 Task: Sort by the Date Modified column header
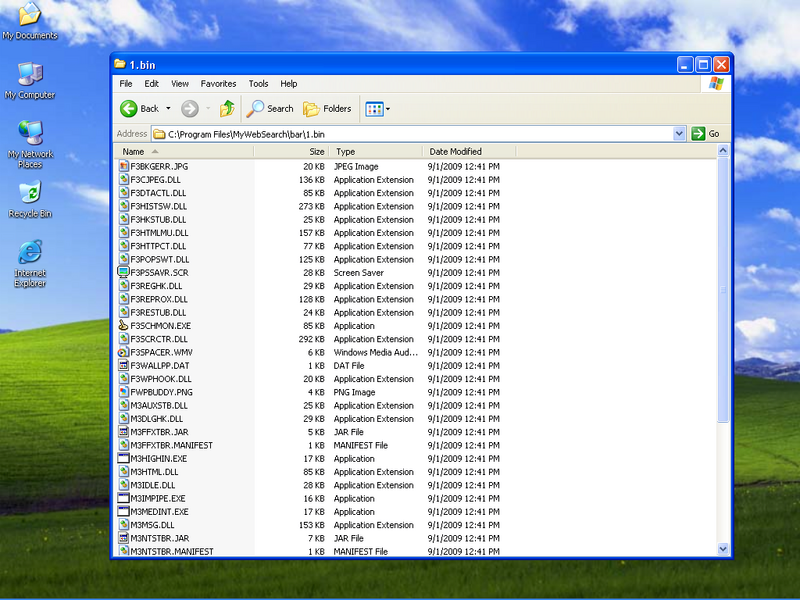pyautogui.click(x=469, y=152)
